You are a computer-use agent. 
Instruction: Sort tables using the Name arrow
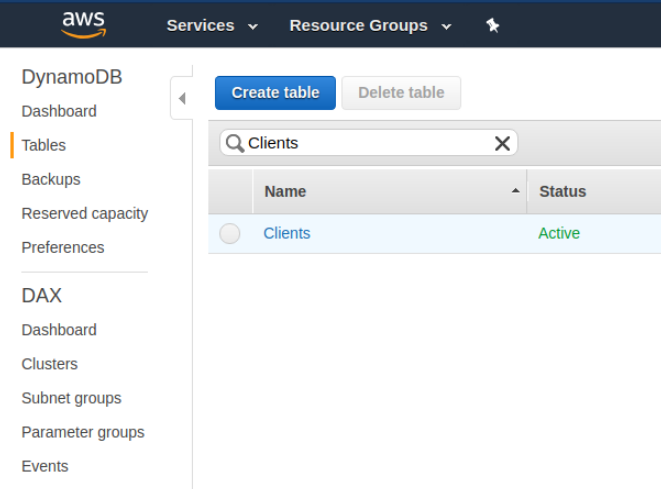tap(515, 191)
